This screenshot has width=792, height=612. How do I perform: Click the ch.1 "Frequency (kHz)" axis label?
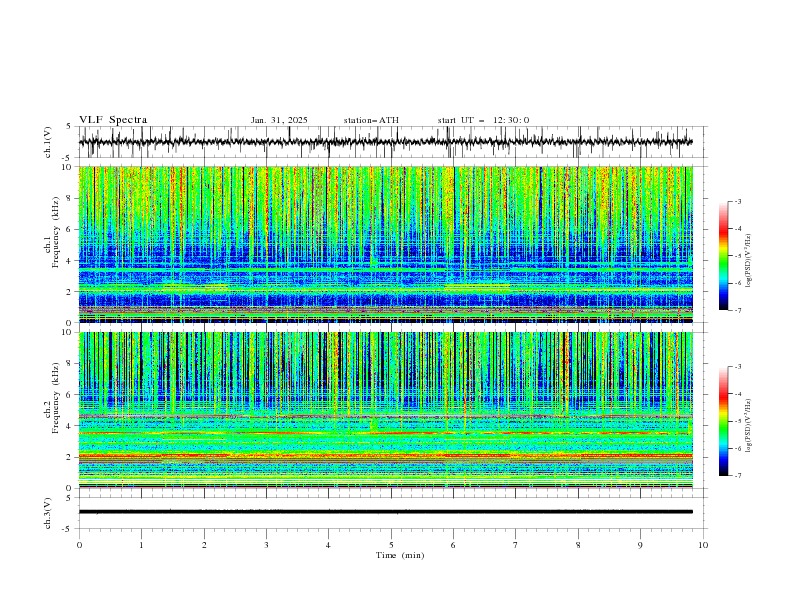click(x=55, y=233)
